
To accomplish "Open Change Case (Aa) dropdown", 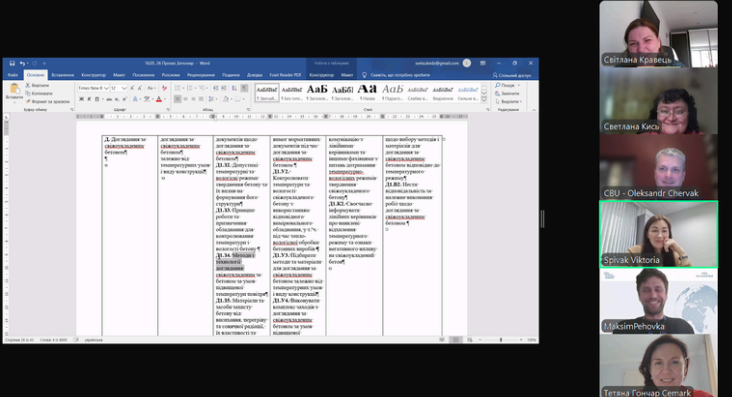I will pyautogui.click(x=151, y=88).
